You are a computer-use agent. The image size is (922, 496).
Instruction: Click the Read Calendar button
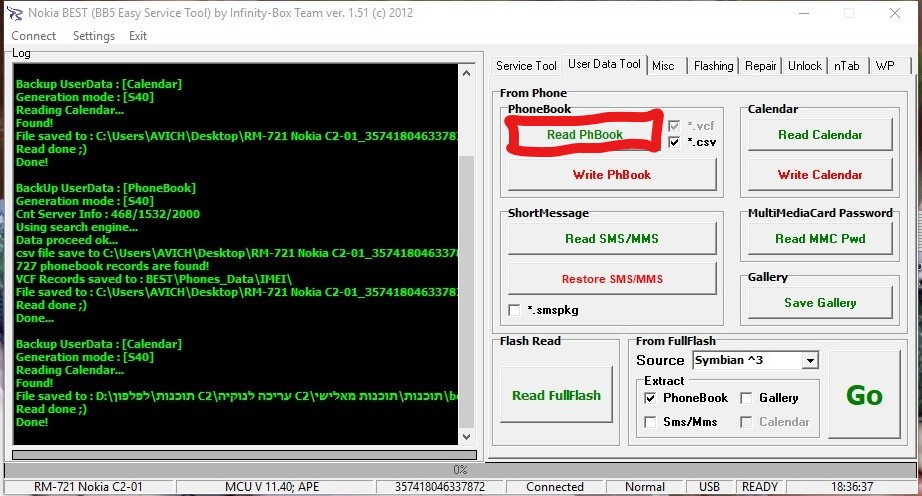pyautogui.click(x=820, y=135)
